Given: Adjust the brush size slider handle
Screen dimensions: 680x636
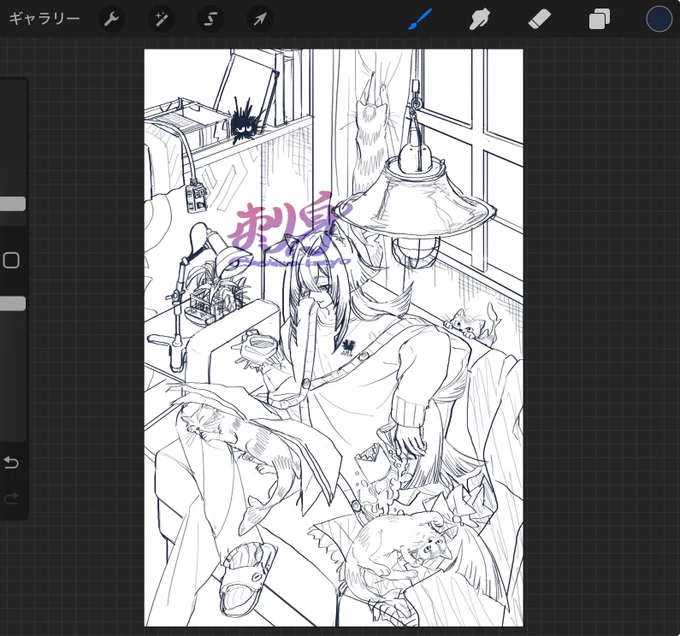Looking at the screenshot, I should click(x=12, y=204).
